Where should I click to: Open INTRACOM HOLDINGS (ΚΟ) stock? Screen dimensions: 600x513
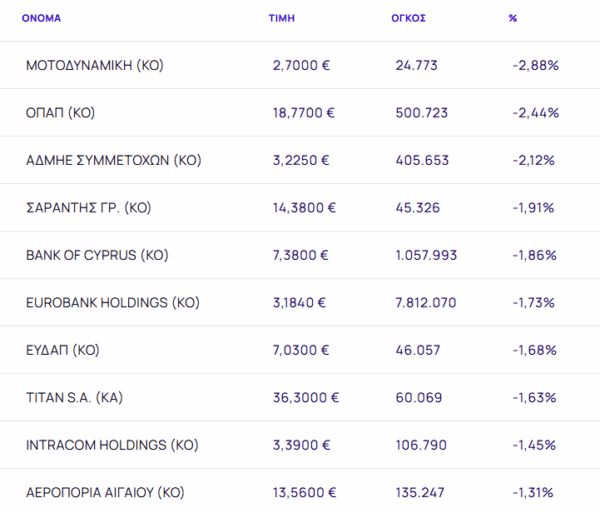[x=112, y=445]
